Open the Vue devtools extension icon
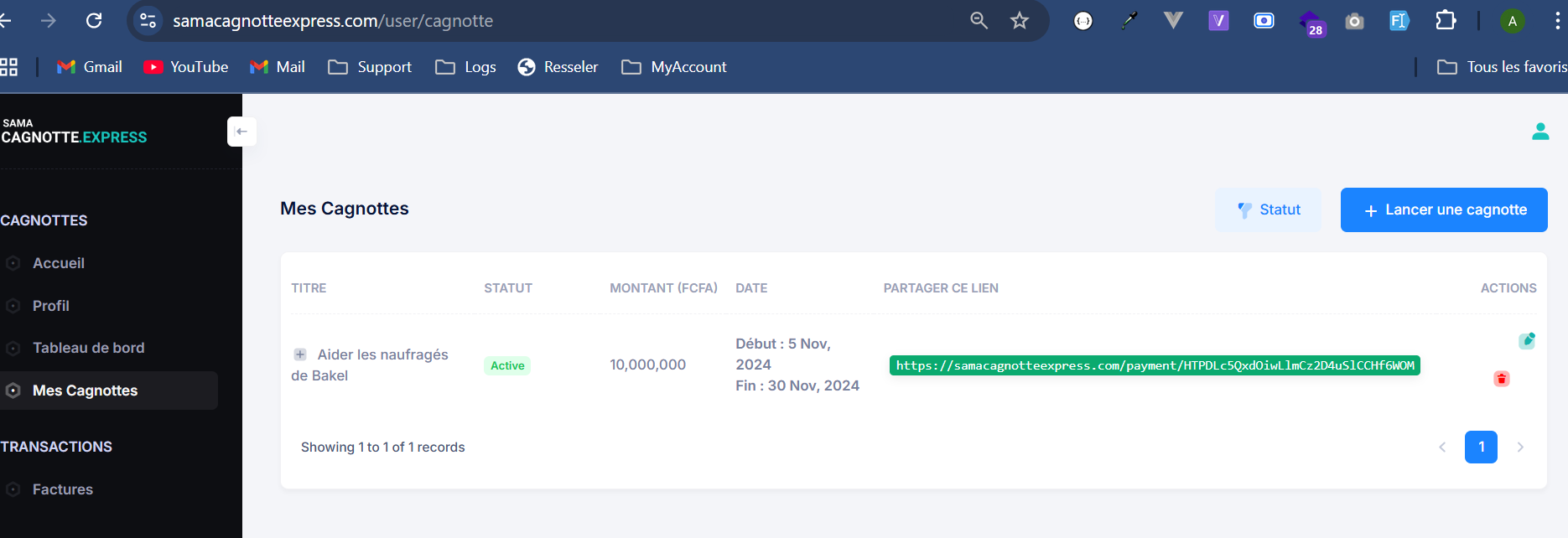Image resolution: width=1568 pixels, height=538 pixels. tap(1173, 20)
